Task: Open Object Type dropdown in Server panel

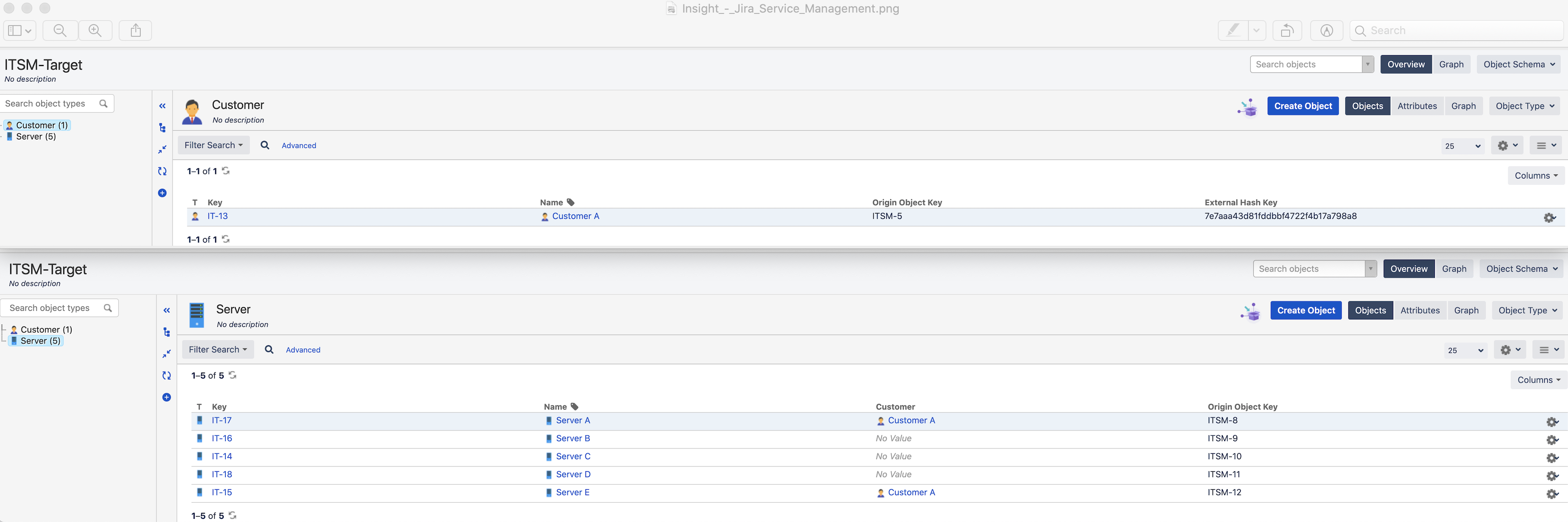Action: tap(1527, 311)
